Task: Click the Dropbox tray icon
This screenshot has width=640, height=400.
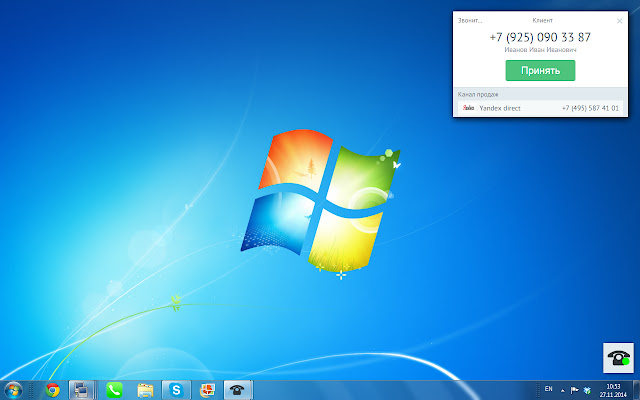Action: 587,391
